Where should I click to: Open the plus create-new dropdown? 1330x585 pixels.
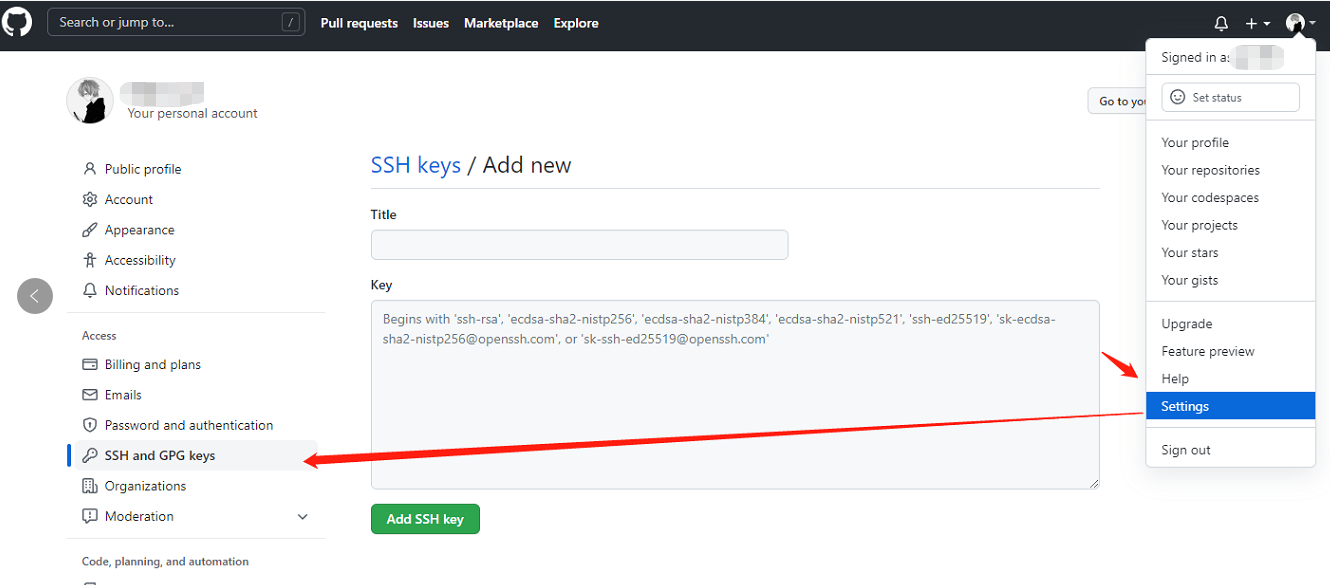1257,23
